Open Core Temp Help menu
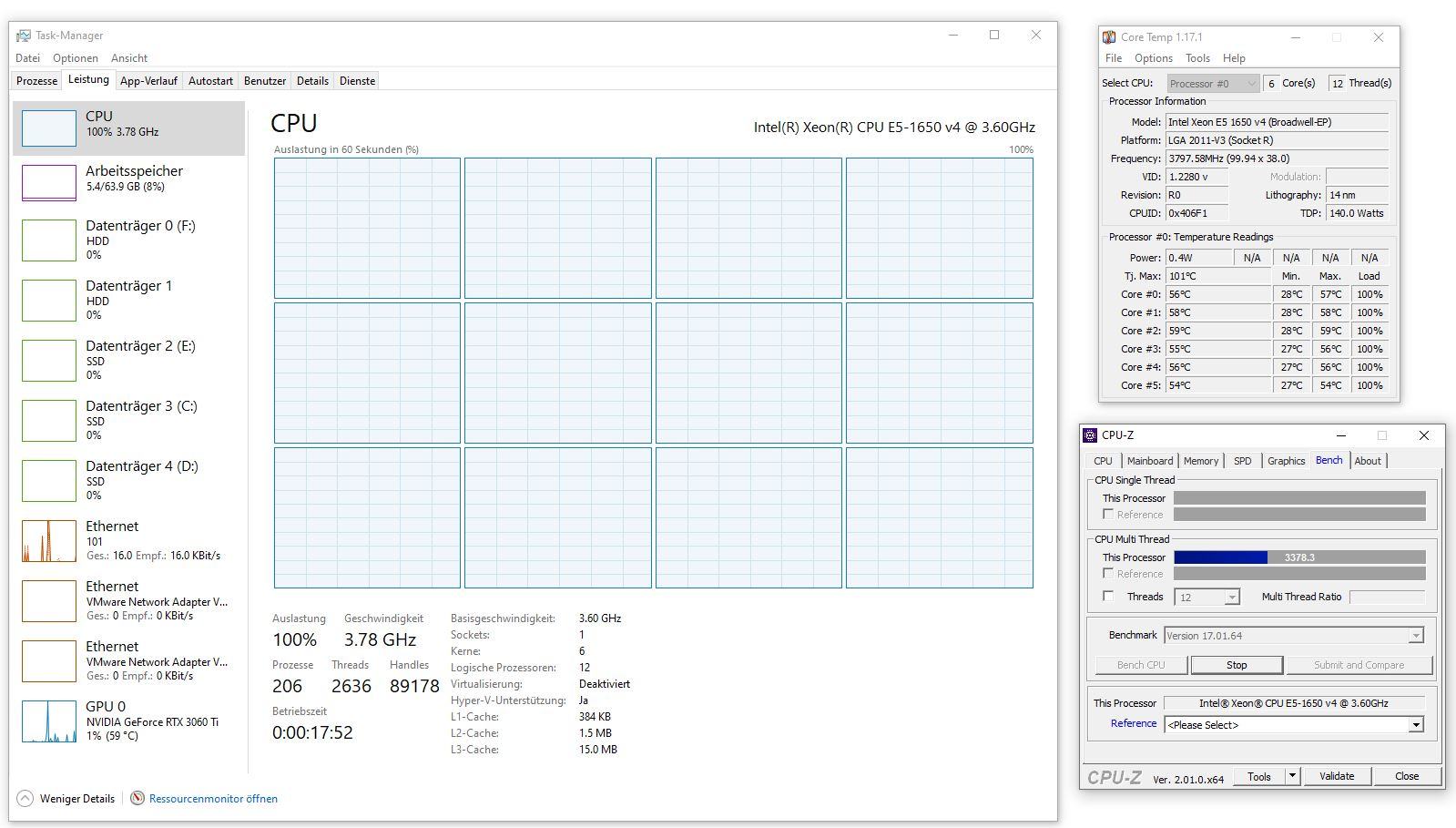1456x828 pixels. click(1234, 58)
